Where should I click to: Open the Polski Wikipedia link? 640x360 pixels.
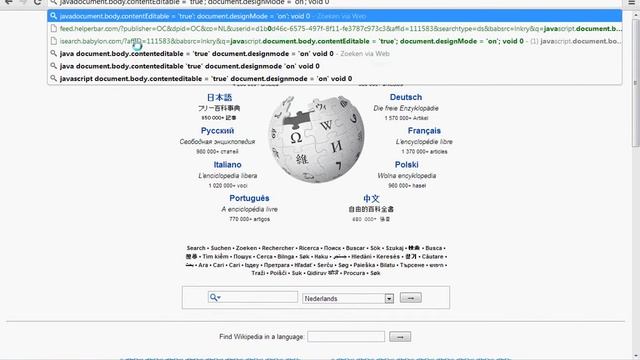pos(407,164)
